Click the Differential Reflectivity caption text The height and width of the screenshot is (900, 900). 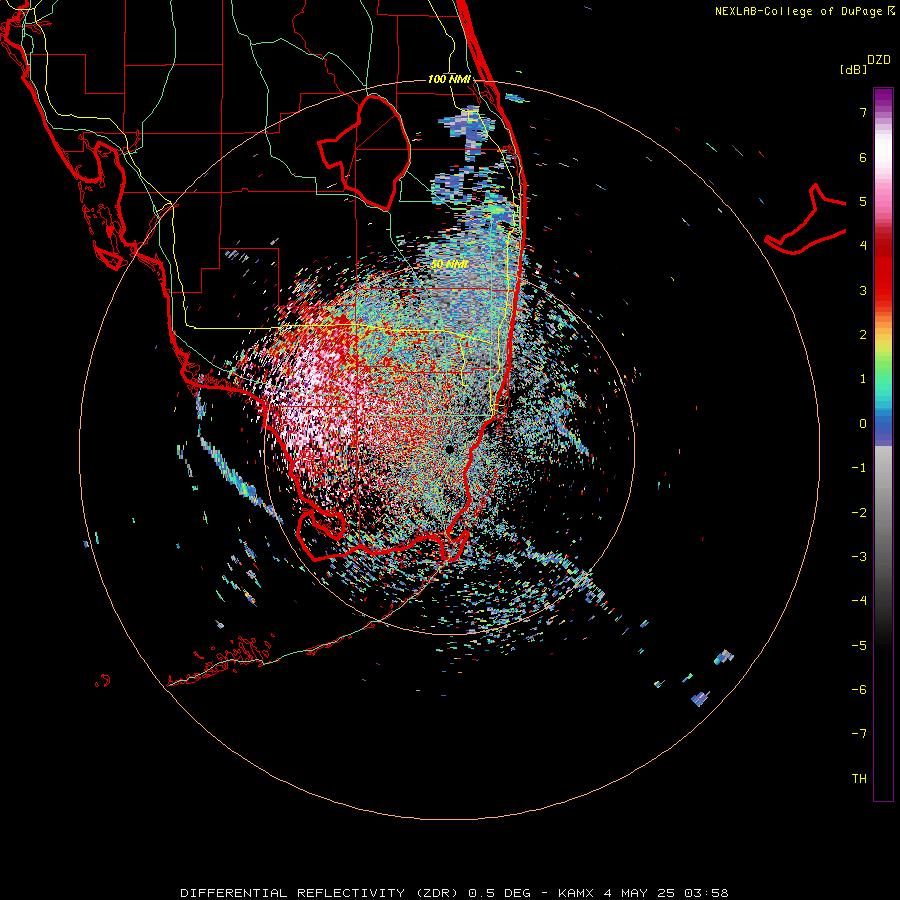click(454, 893)
